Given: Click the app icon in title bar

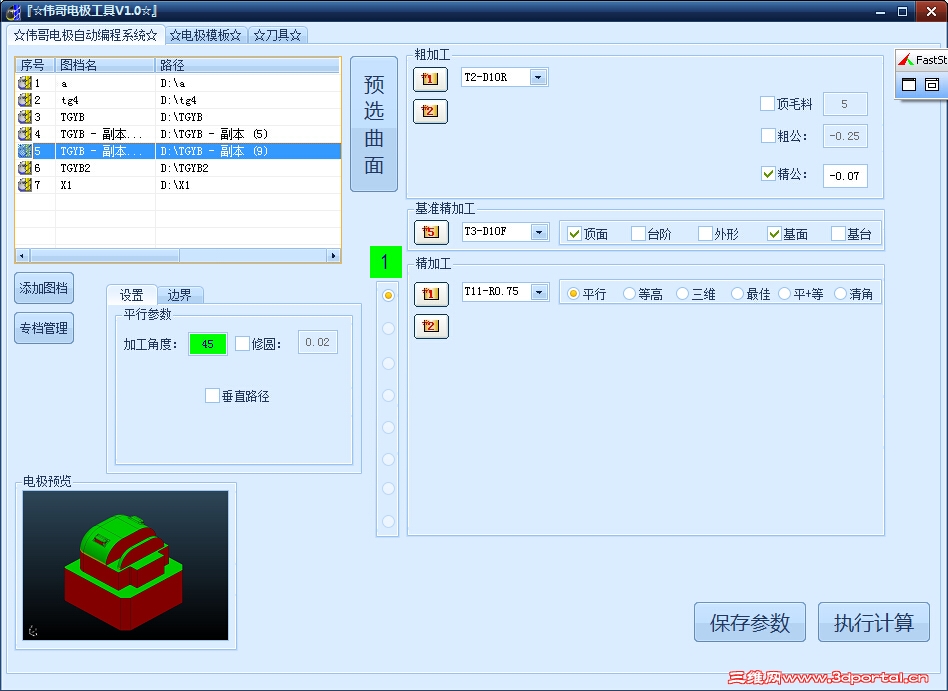Looking at the screenshot, I should (13, 11).
